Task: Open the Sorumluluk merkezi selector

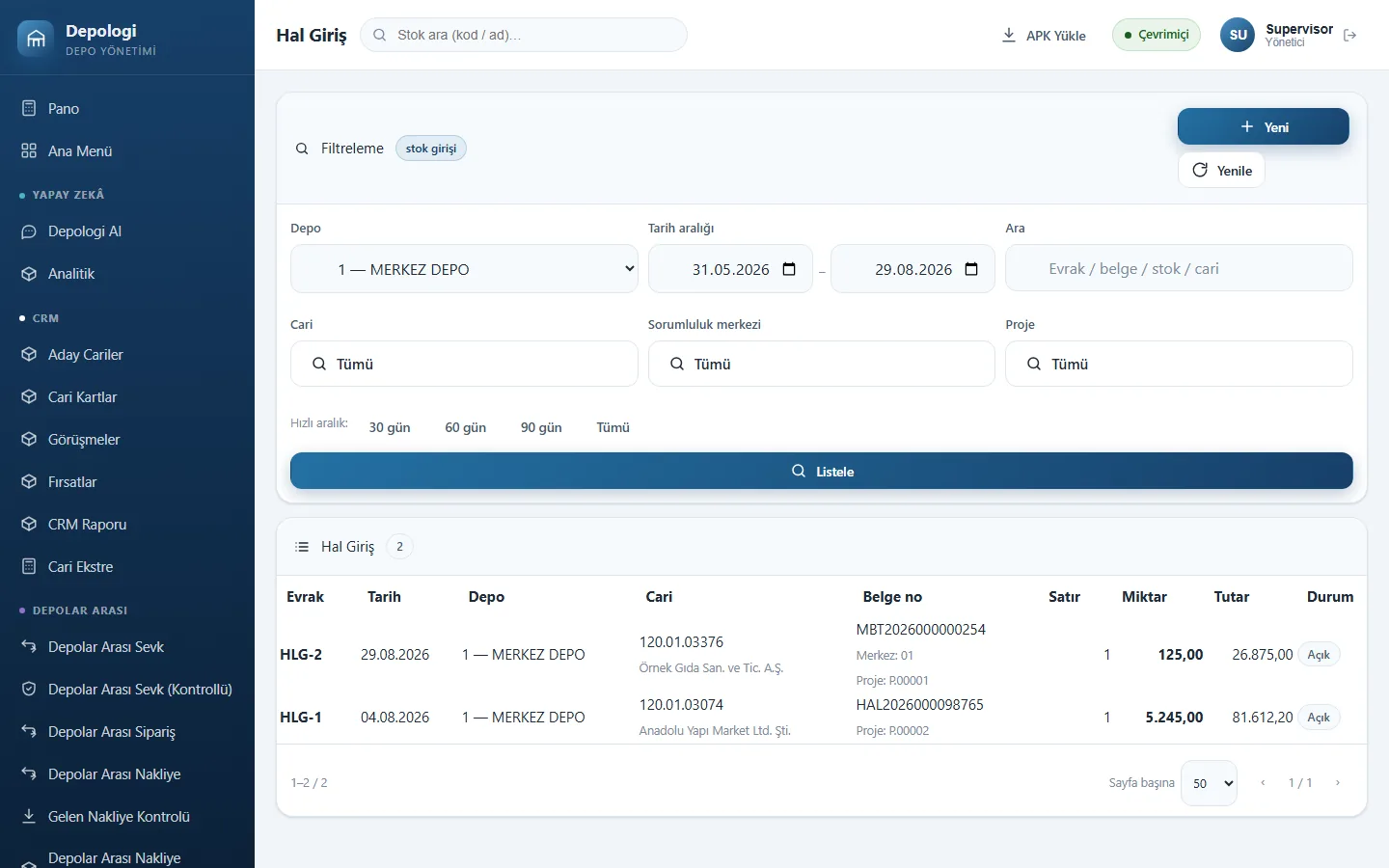Action: (x=822, y=364)
